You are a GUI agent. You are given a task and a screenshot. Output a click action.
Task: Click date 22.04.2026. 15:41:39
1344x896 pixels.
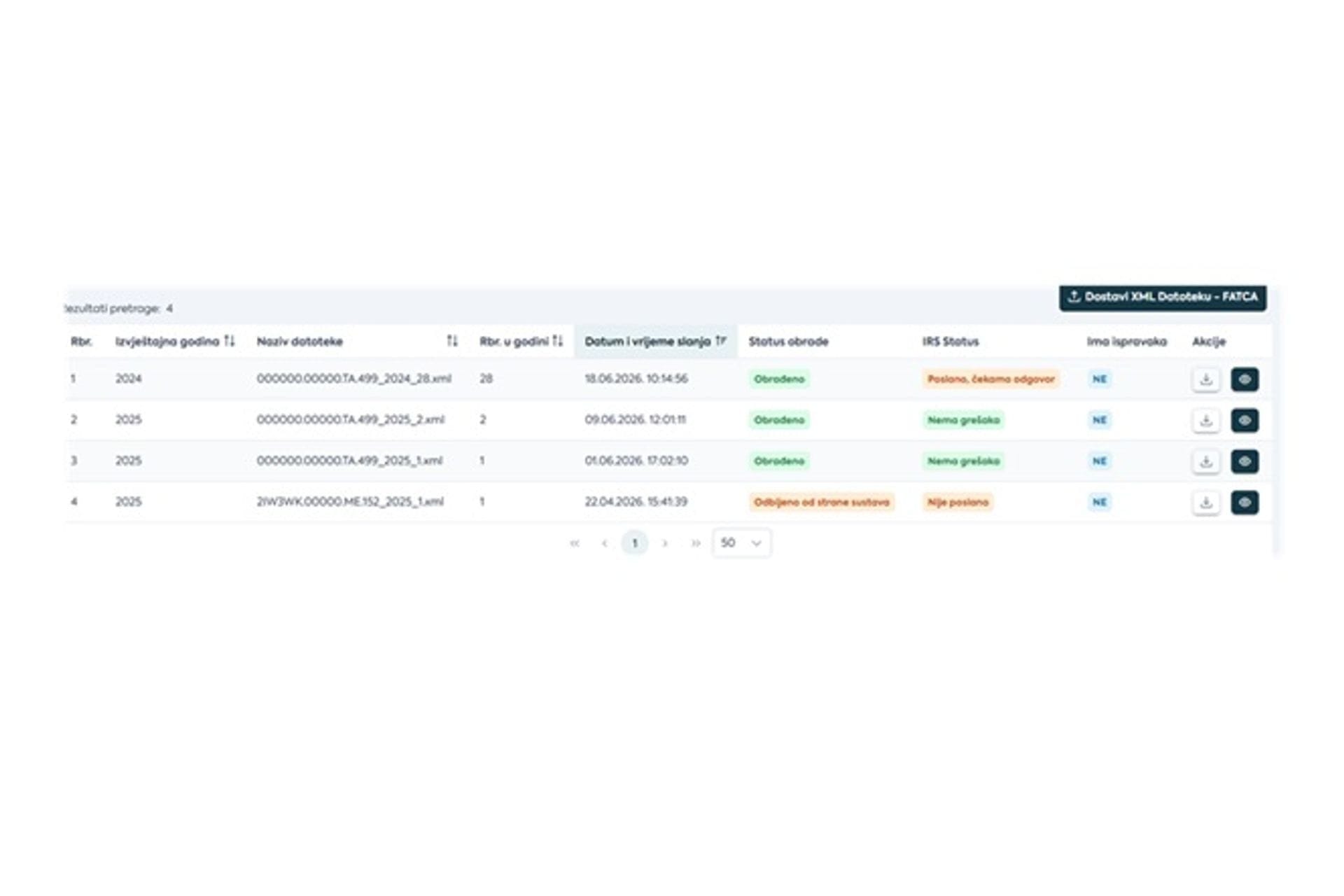[636, 502]
